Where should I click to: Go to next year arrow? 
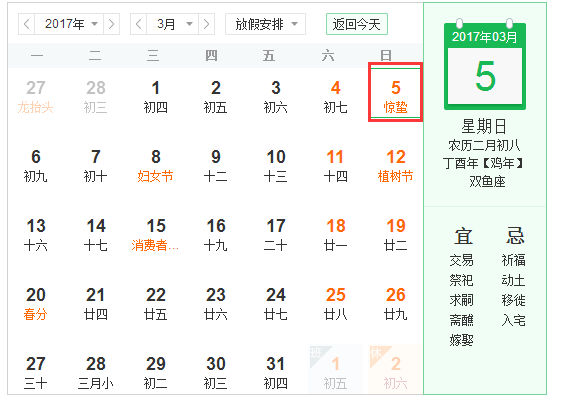pos(111,24)
